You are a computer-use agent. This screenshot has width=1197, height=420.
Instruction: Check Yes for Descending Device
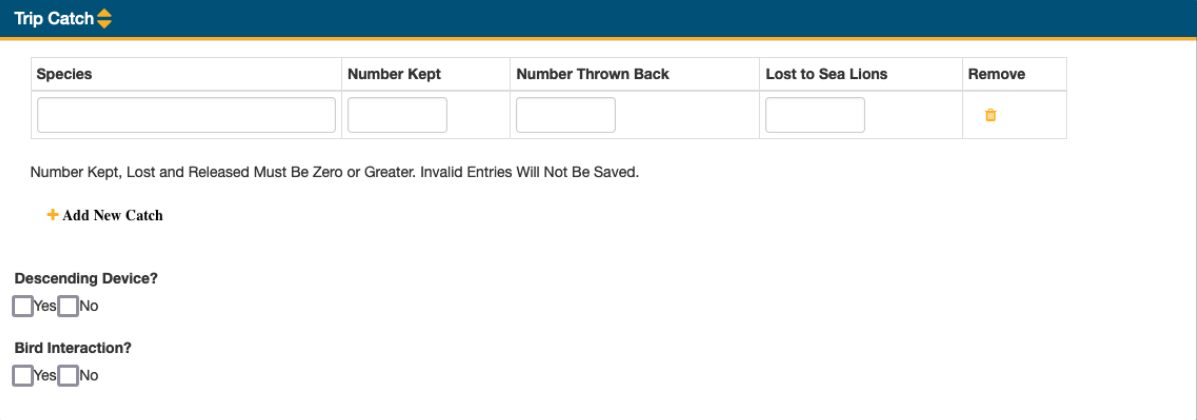tap(23, 306)
